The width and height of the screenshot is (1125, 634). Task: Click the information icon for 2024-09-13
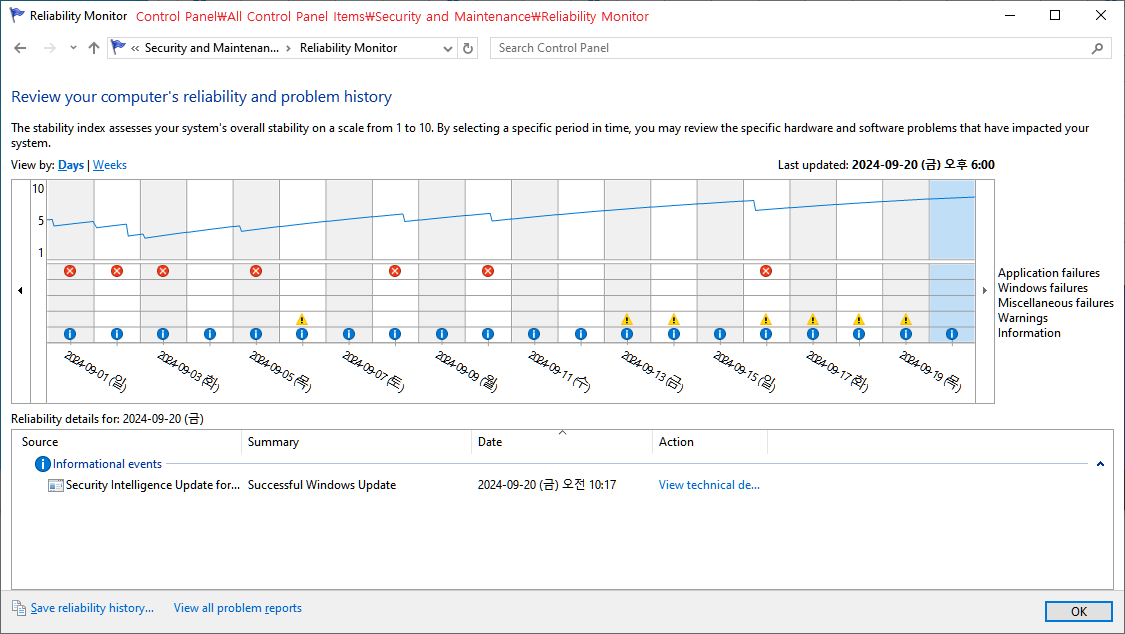tap(627, 334)
